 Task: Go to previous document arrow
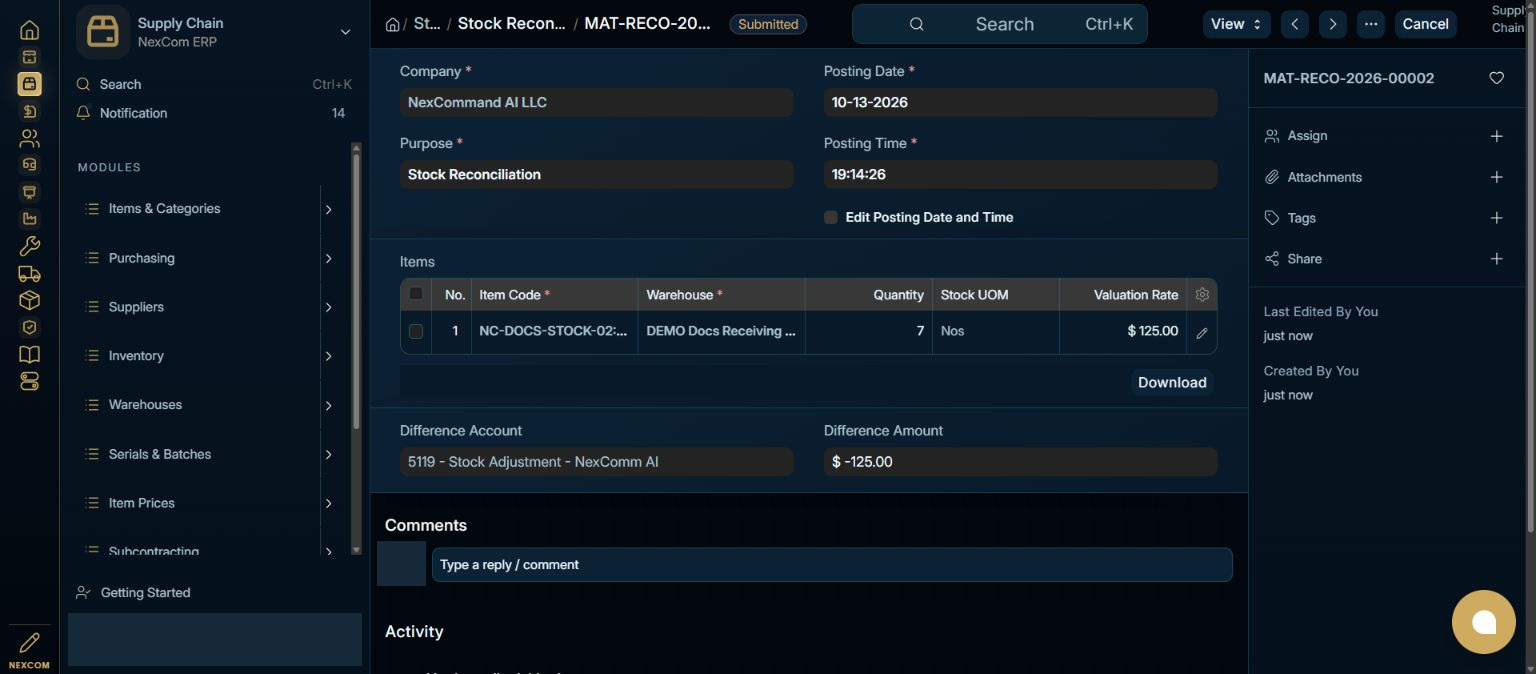click(x=1295, y=24)
